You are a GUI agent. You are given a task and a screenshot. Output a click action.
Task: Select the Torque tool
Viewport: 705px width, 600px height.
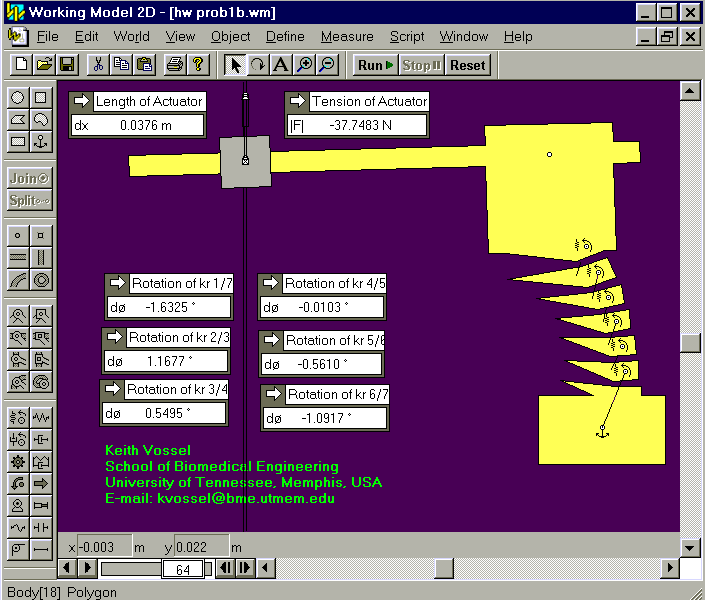pyautogui.click(x=18, y=484)
